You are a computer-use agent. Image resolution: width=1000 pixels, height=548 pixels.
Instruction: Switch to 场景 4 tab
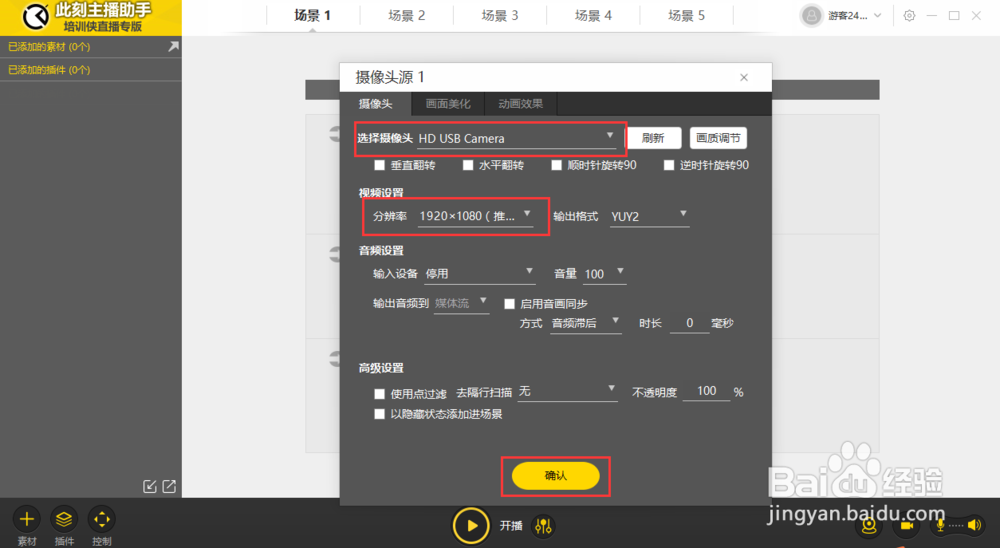[x=592, y=15]
